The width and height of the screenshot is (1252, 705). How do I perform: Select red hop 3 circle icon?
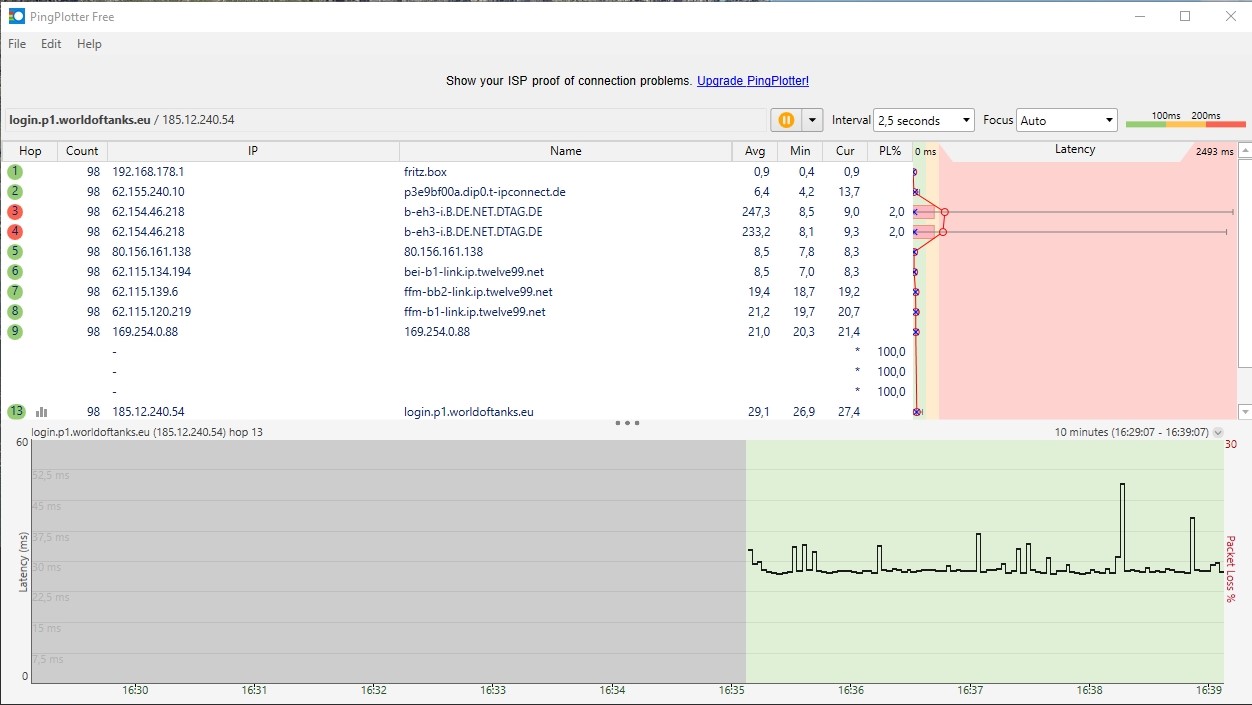(x=15, y=212)
